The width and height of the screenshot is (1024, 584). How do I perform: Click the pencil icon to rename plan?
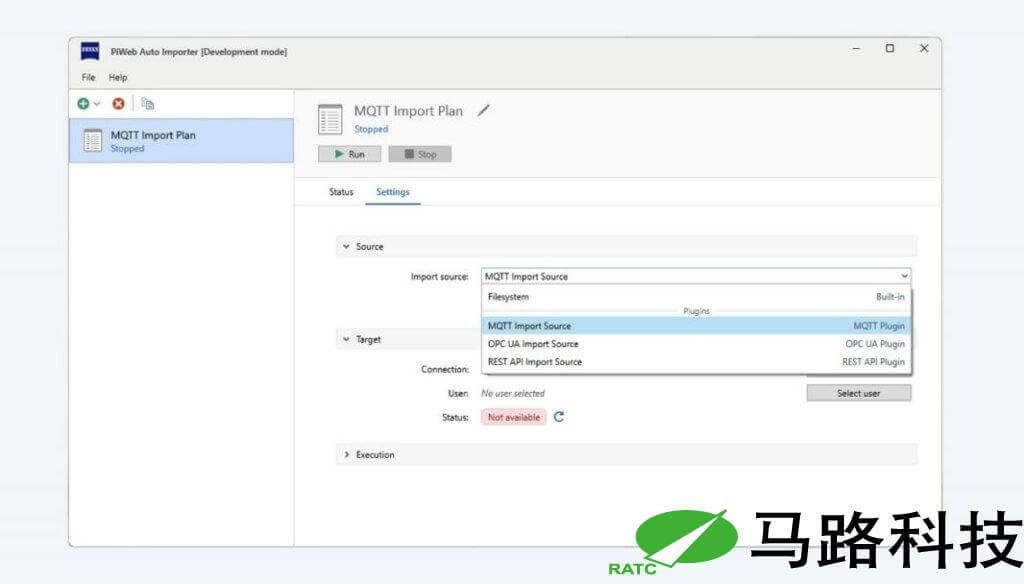point(484,111)
